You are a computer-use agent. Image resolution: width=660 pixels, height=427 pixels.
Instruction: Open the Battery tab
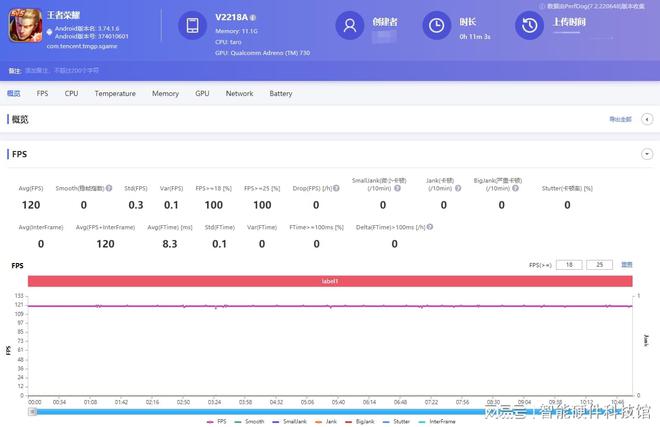(281, 93)
